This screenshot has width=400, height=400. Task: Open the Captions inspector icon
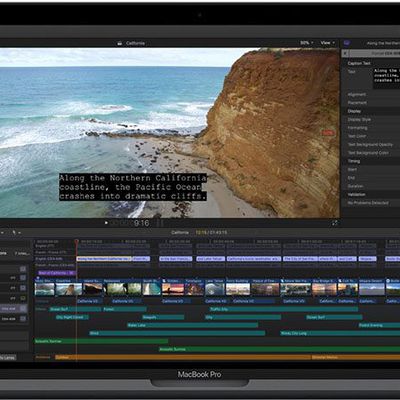[x=347, y=43]
